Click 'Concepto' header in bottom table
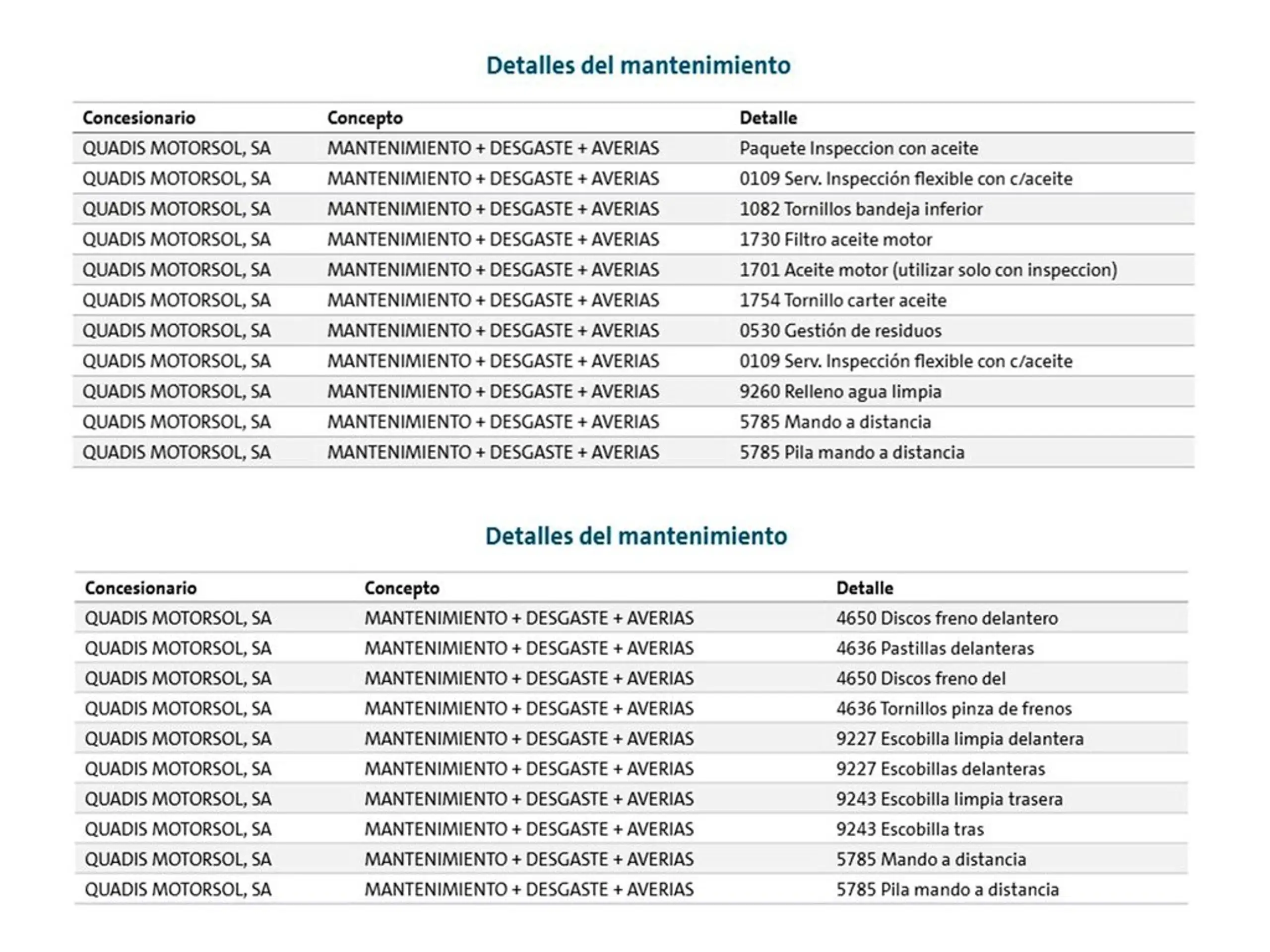Image resolution: width=1270 pixels, height=952 pixels. tap(402, 588)
